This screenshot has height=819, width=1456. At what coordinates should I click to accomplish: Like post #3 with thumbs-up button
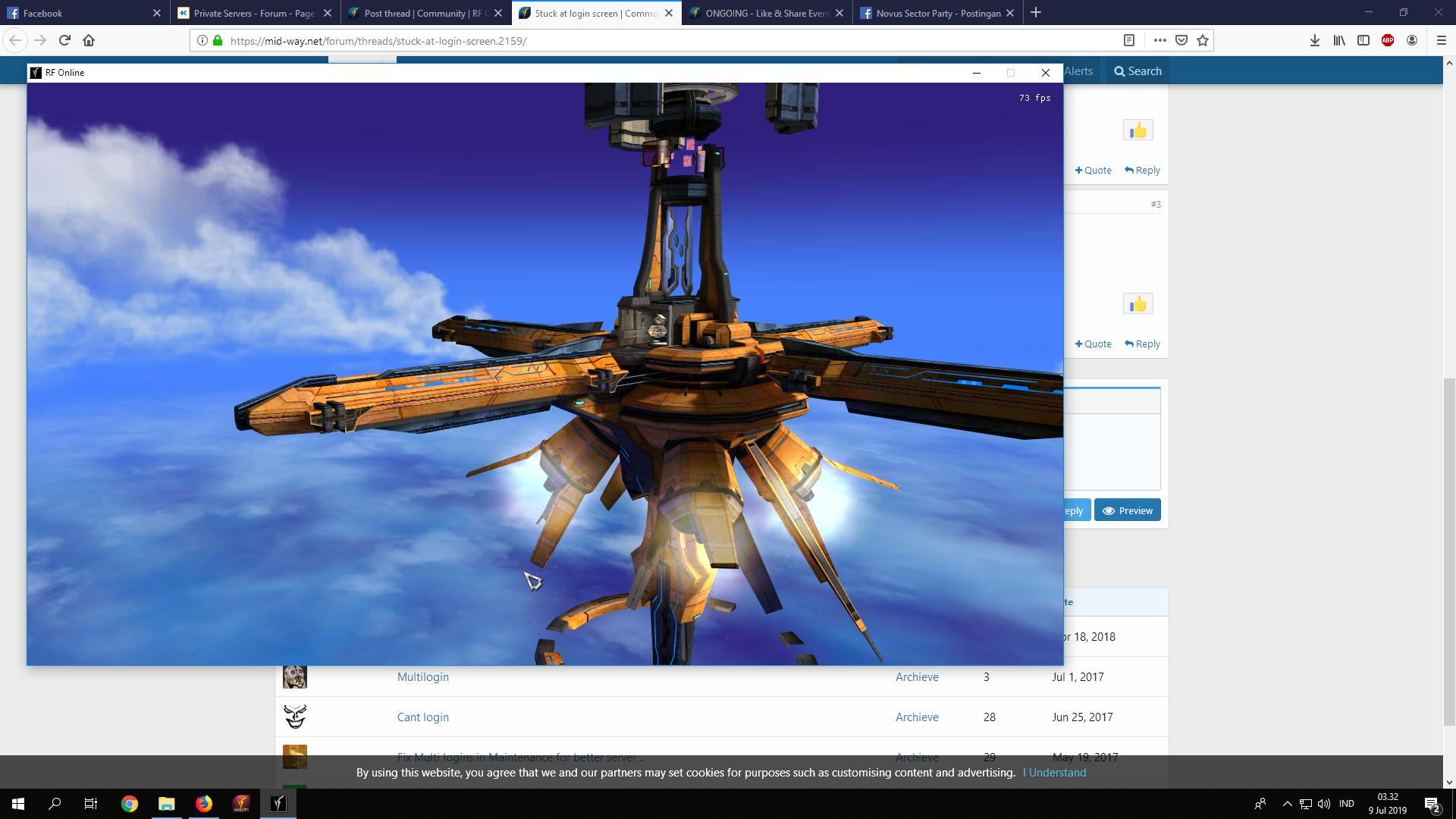click(x=1138, y=304)
